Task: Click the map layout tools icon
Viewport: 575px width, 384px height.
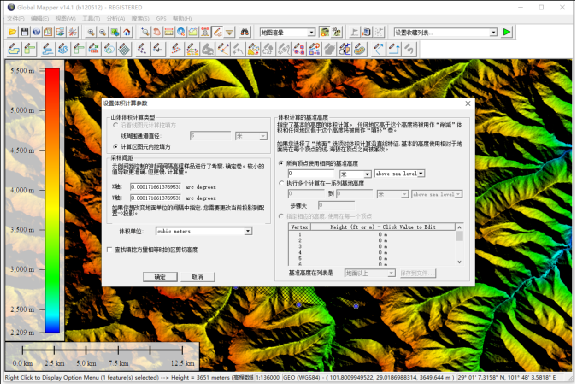Action: (x=48, y=32)
